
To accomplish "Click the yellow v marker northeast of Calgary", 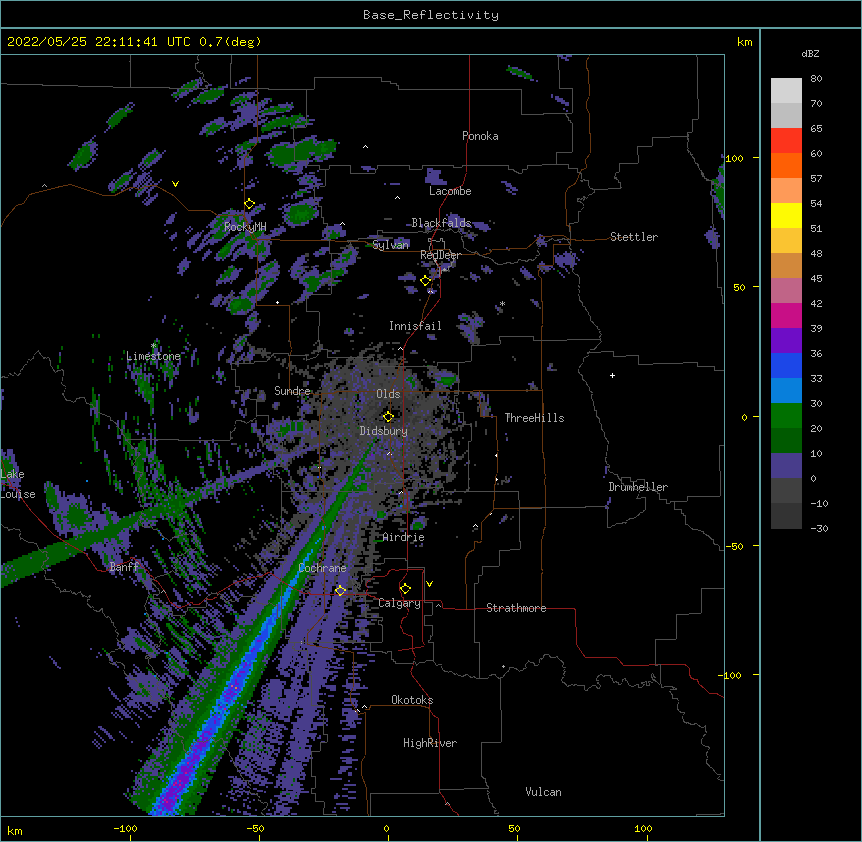I will [x=429, y=584].
